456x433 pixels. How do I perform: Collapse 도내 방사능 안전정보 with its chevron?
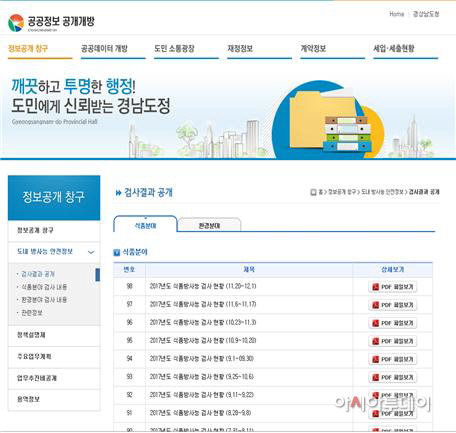91,252
